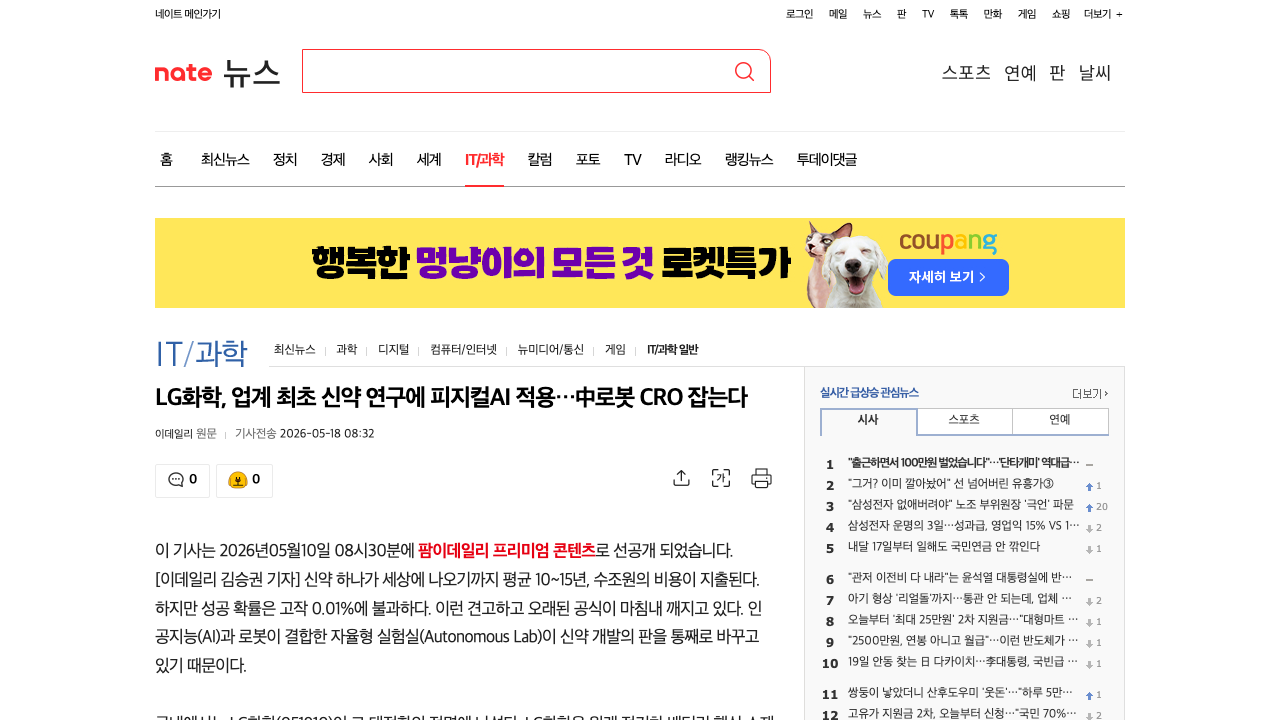Click the search magnifier icon
The height and width of the screenshot is (720, 1280).
[x=744, y=71]
